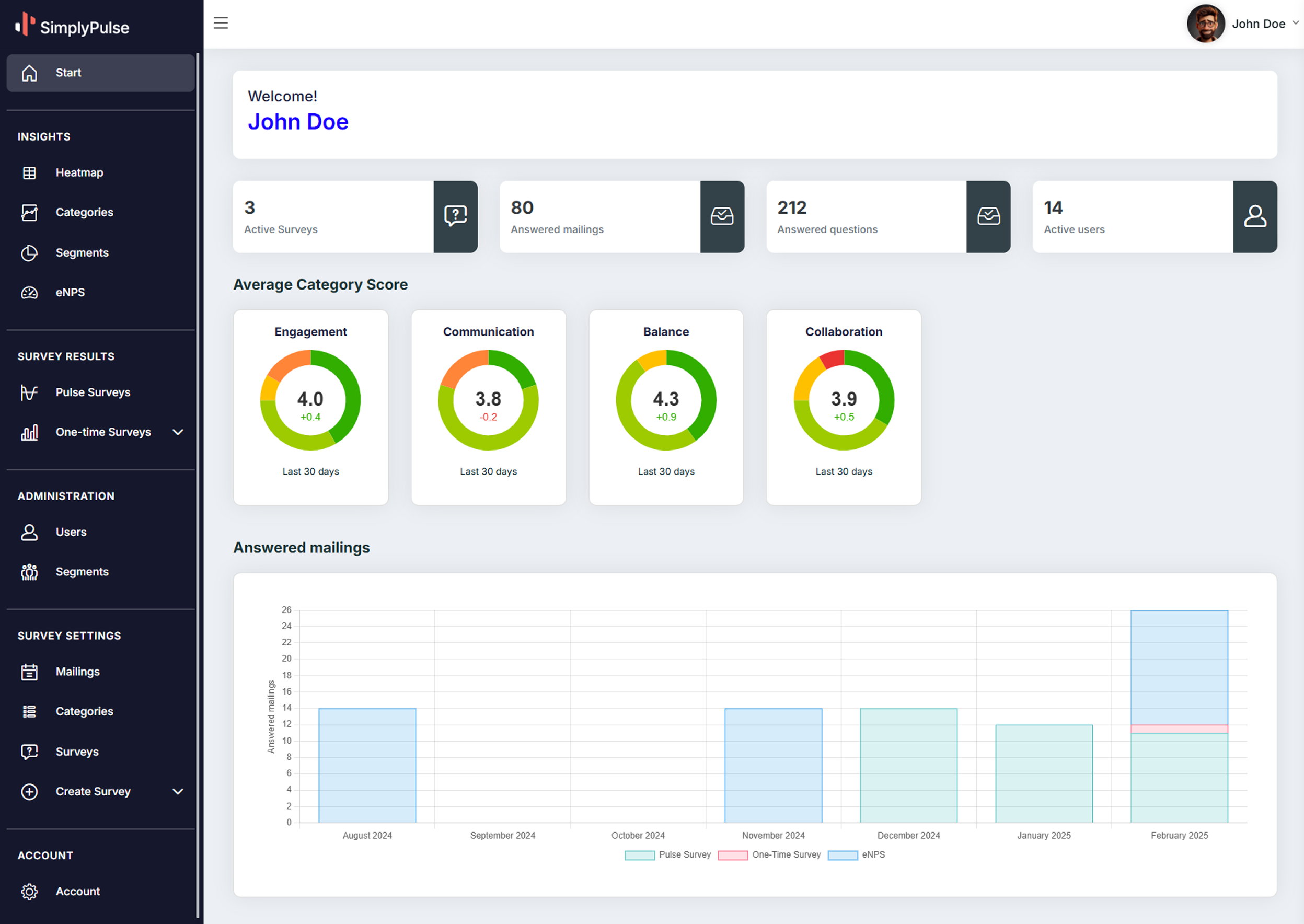Toggle eNPS legend item in chart
The height and width of the screenshot is (924, 1304).
coord(856,855)
